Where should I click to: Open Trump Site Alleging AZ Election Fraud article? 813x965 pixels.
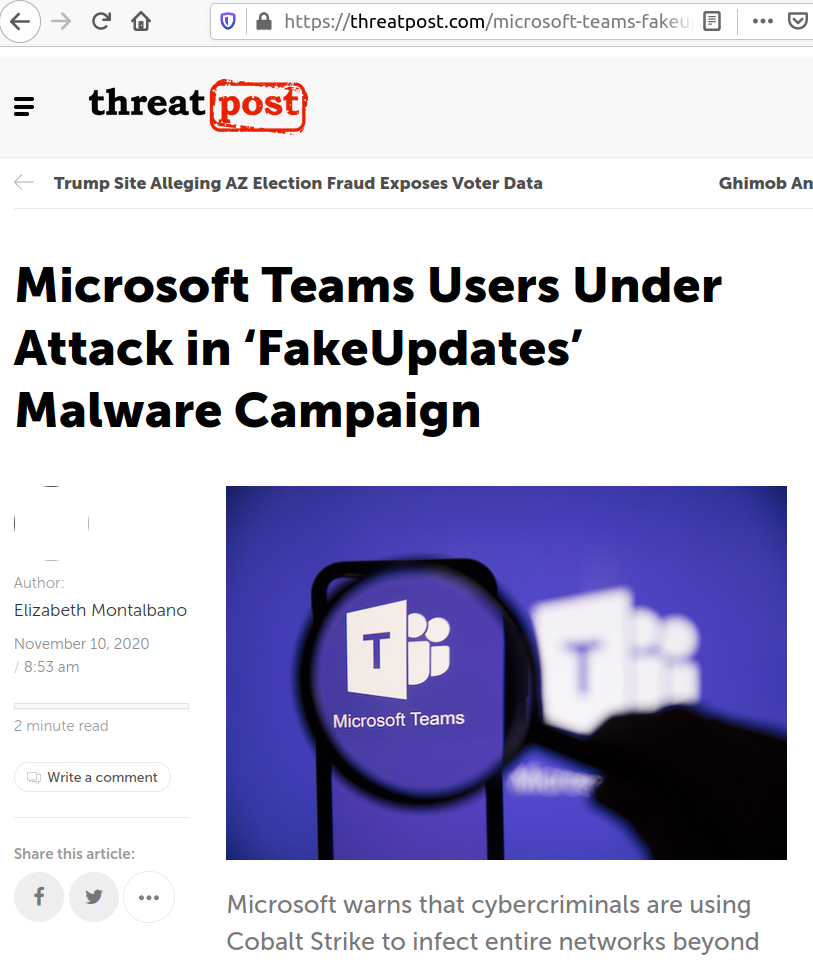coord(298,183)
